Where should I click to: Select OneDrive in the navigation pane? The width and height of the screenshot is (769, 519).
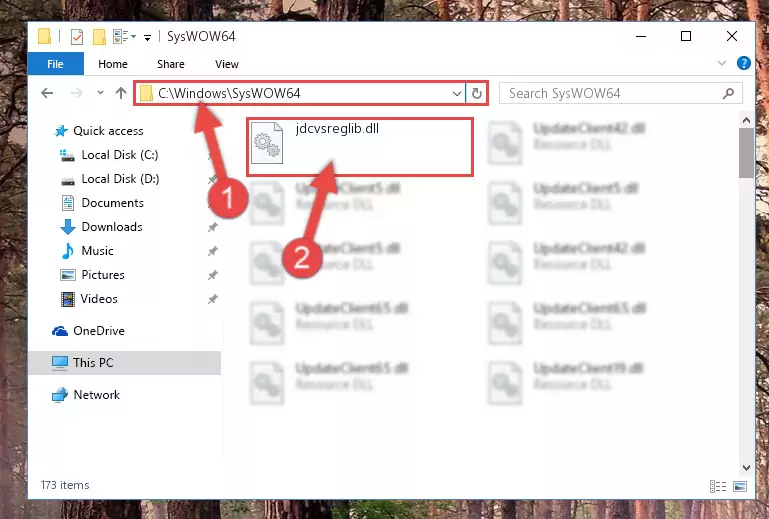(99, 331)
